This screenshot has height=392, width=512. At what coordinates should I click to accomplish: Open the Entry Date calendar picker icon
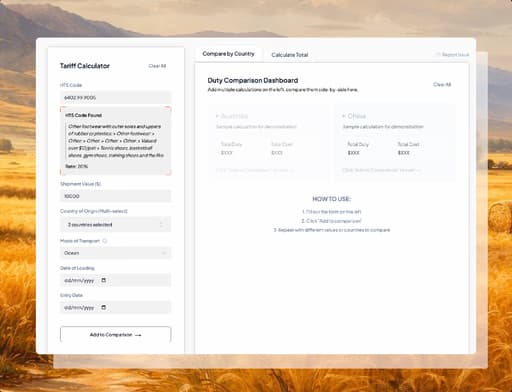pos(104,307)
